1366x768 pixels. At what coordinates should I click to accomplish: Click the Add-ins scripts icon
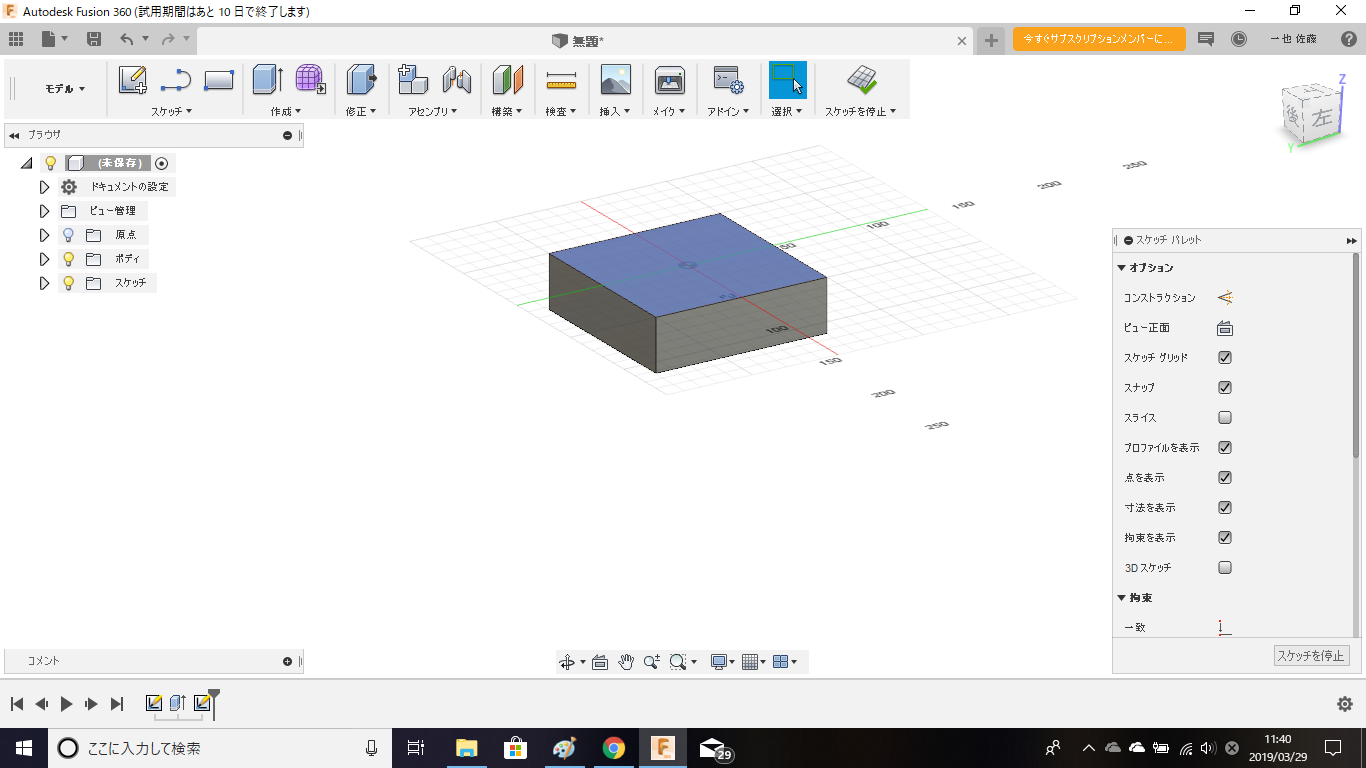[727, 80]
